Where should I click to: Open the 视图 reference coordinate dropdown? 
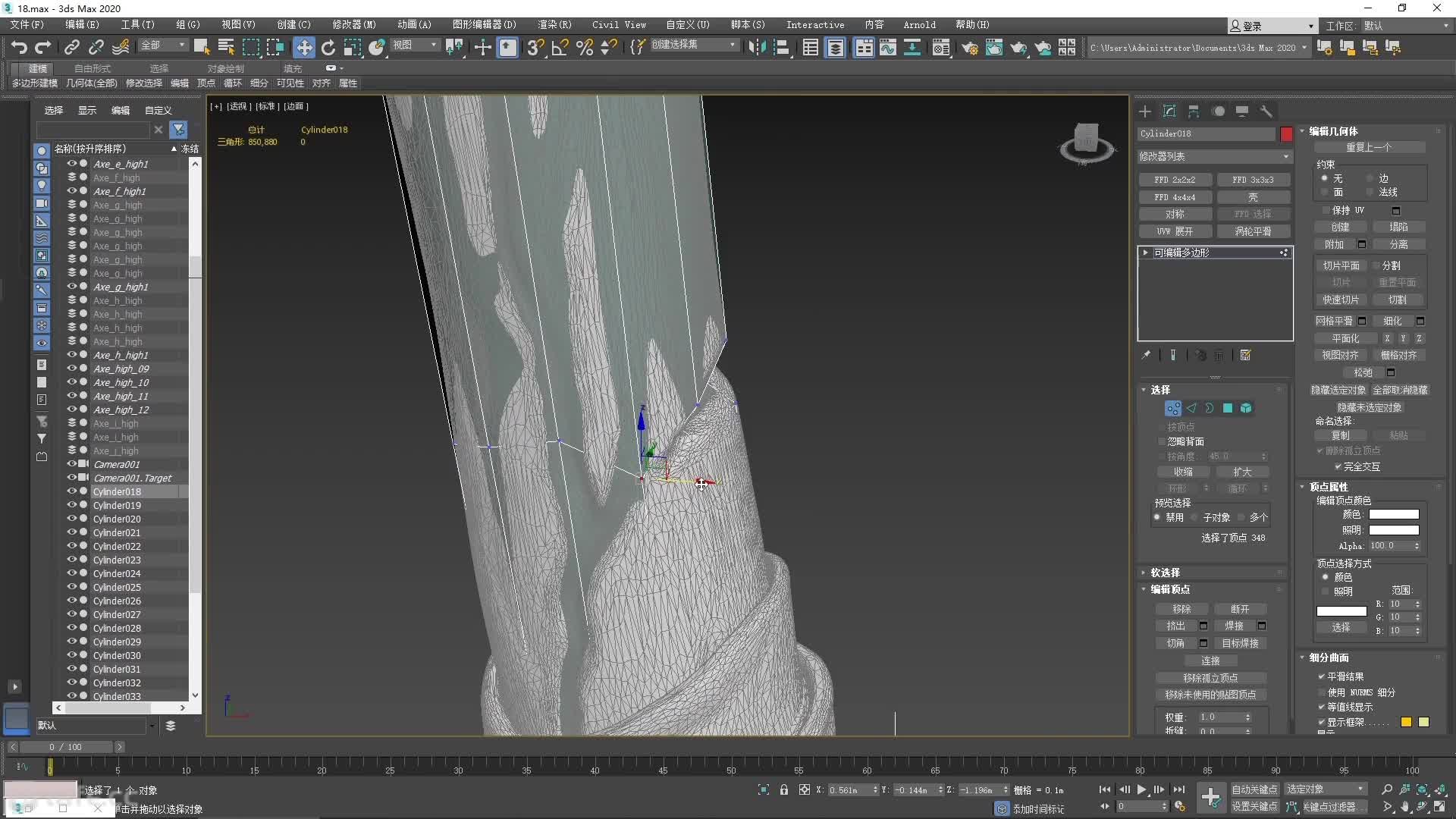[415, 45]
